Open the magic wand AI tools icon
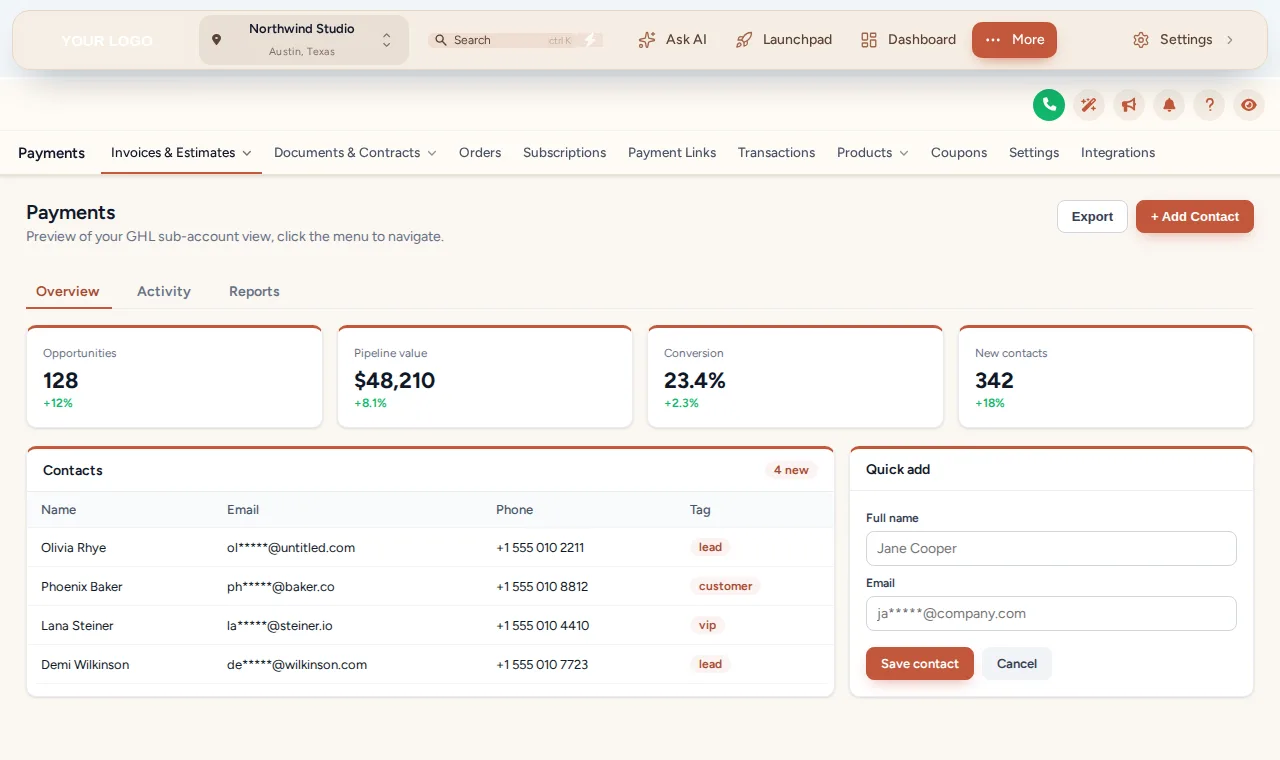 pos(1089,105)
